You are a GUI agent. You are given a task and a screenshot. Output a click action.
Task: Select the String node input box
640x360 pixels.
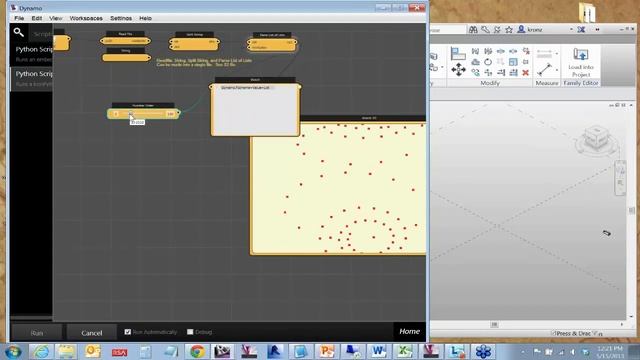(x=125, y=58)
